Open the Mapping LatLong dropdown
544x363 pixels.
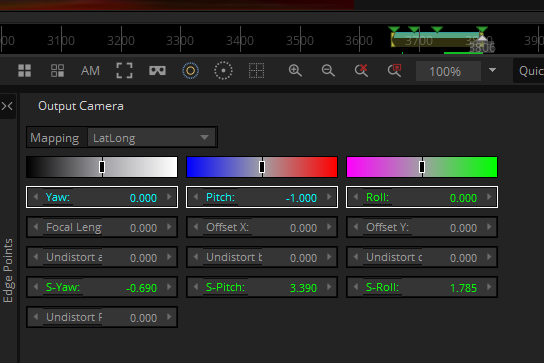pos(152,138)
